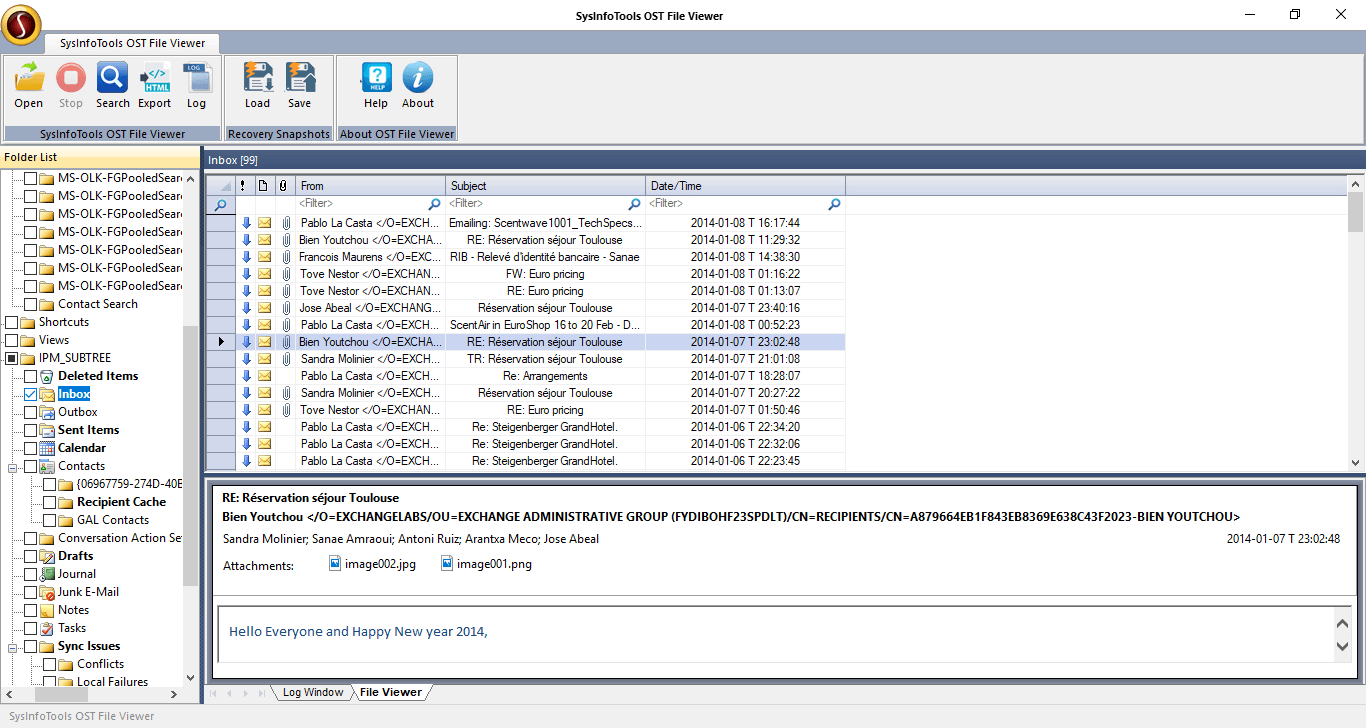Click the Export HTML icon
The image size is (1366, 728).
pos(154,84)
